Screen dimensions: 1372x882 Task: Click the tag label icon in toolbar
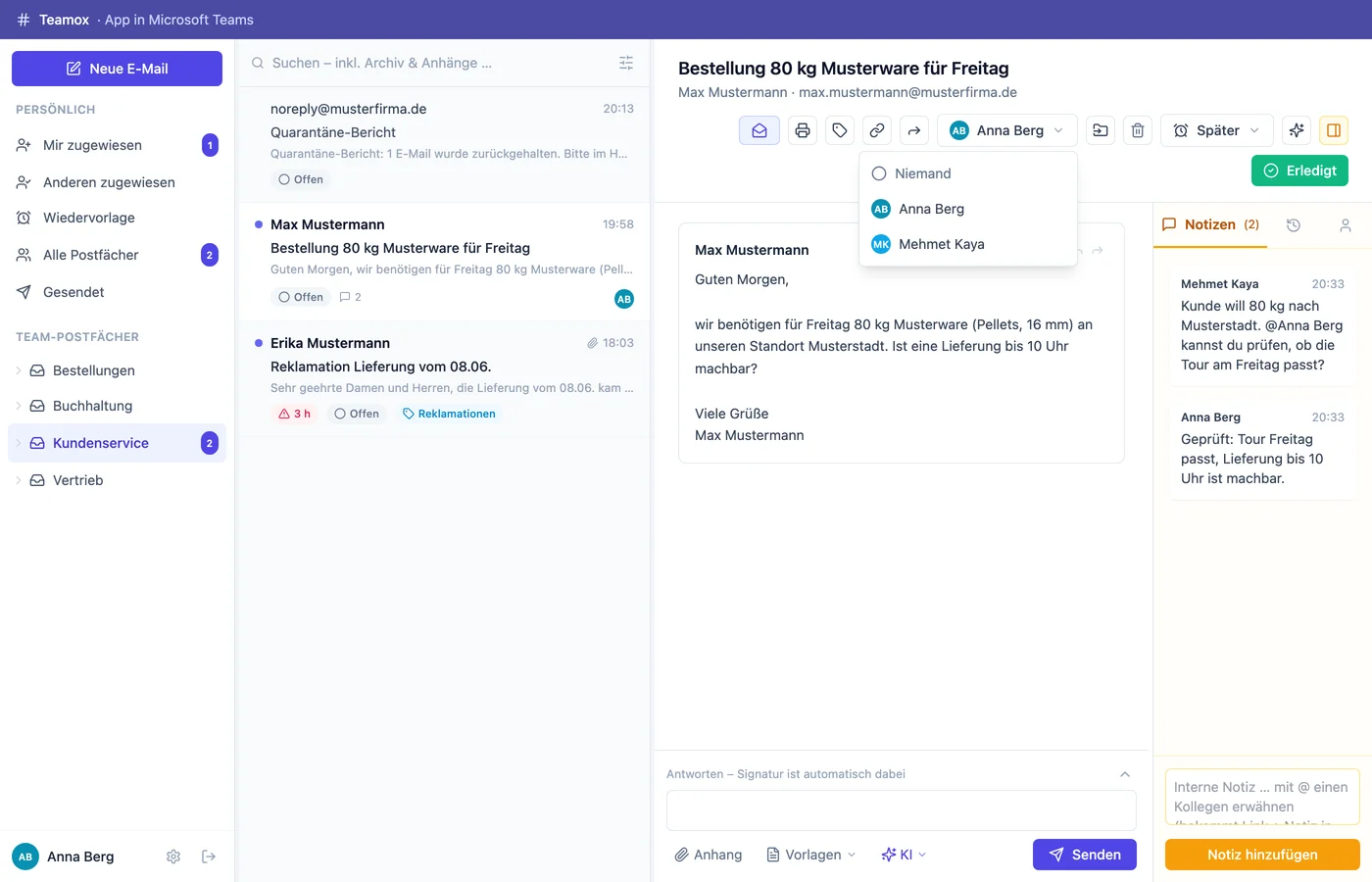840,130
